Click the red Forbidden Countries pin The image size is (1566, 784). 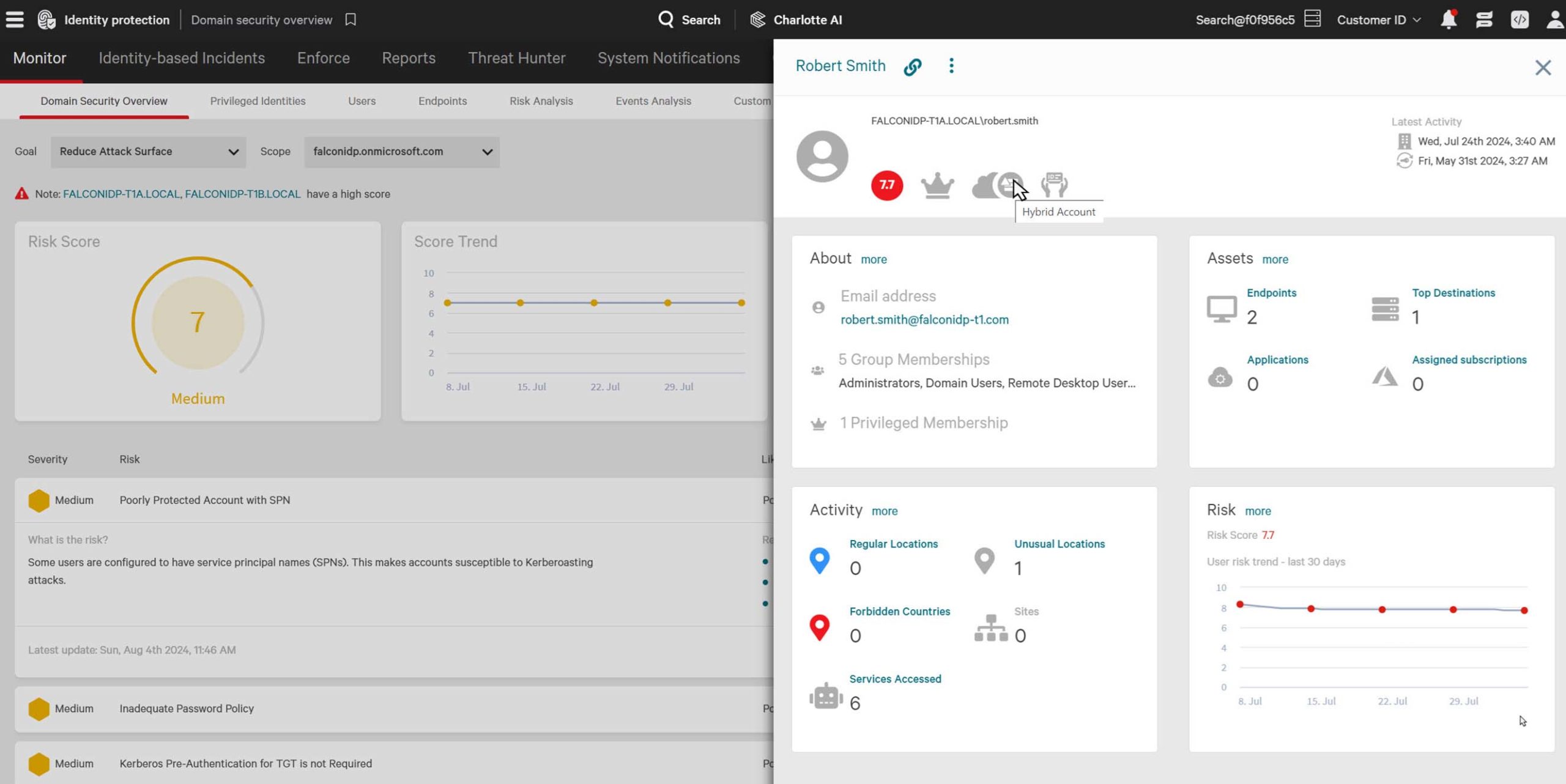click(820, 627)
